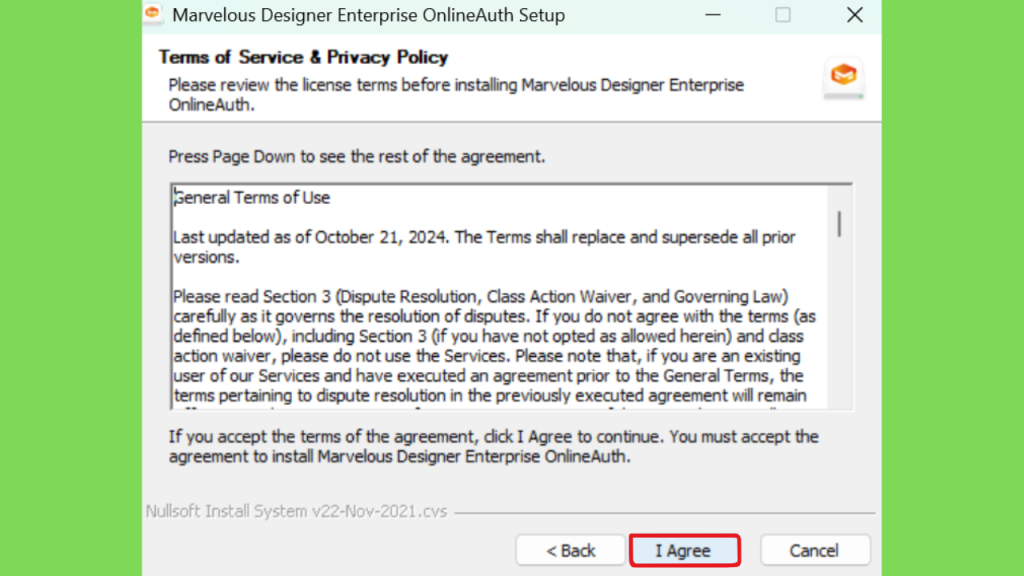Click the 'Terms of Service & Privacy Policy' header title
Screen dimensions: 1024x576
[303, 57]
